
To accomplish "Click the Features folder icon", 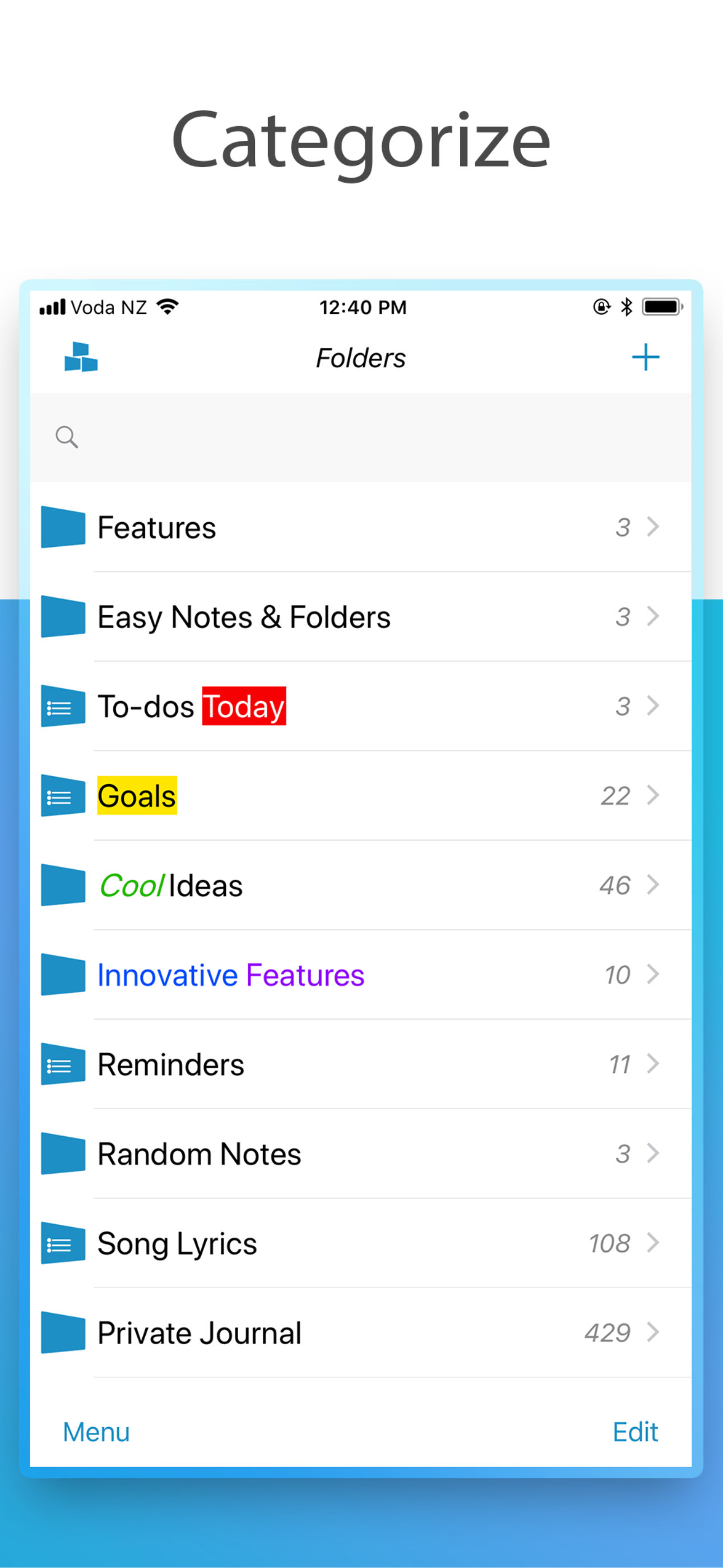I will tap(63, 527).
